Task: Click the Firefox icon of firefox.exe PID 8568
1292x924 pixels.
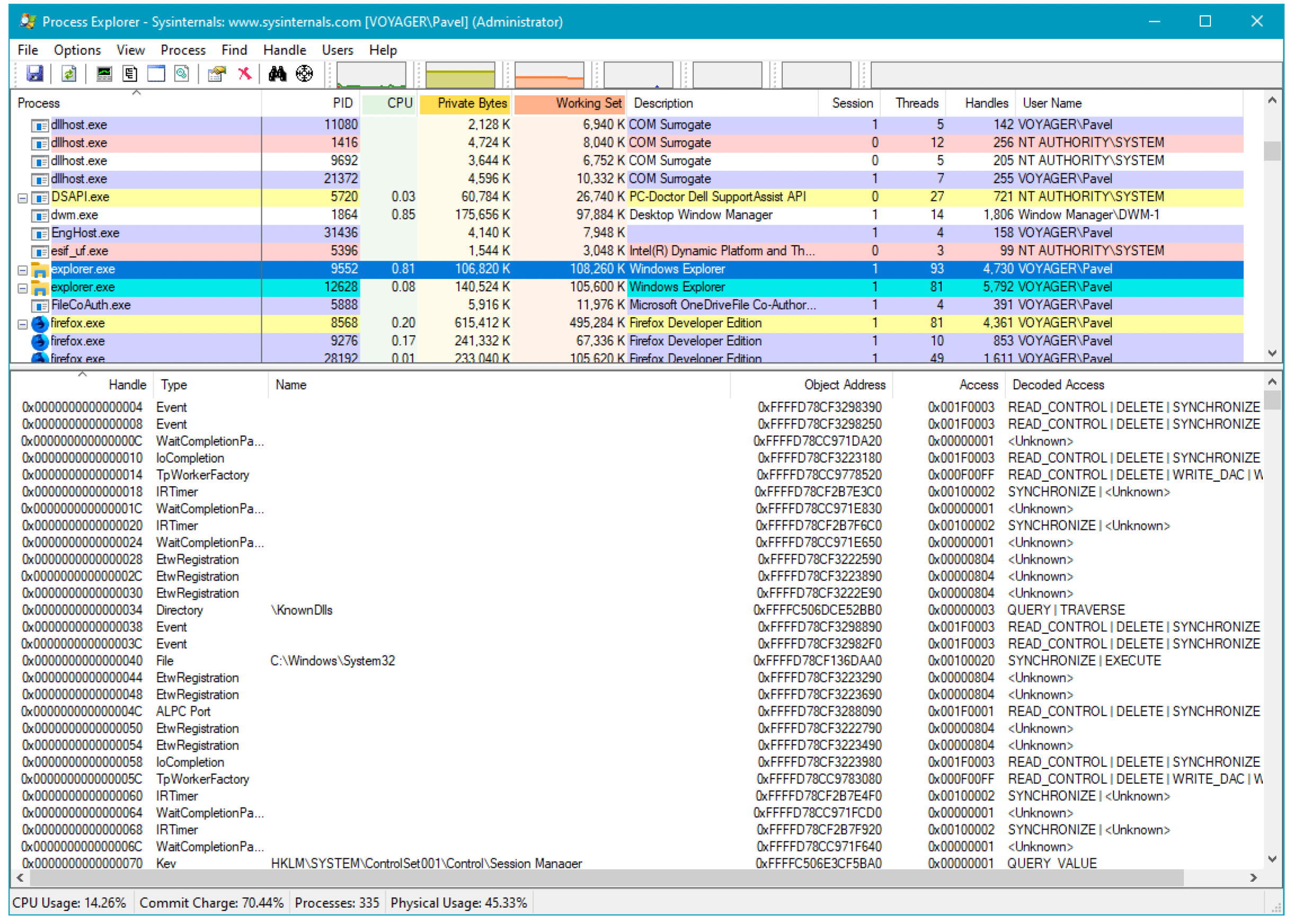Action: click(x=40, y=324)
